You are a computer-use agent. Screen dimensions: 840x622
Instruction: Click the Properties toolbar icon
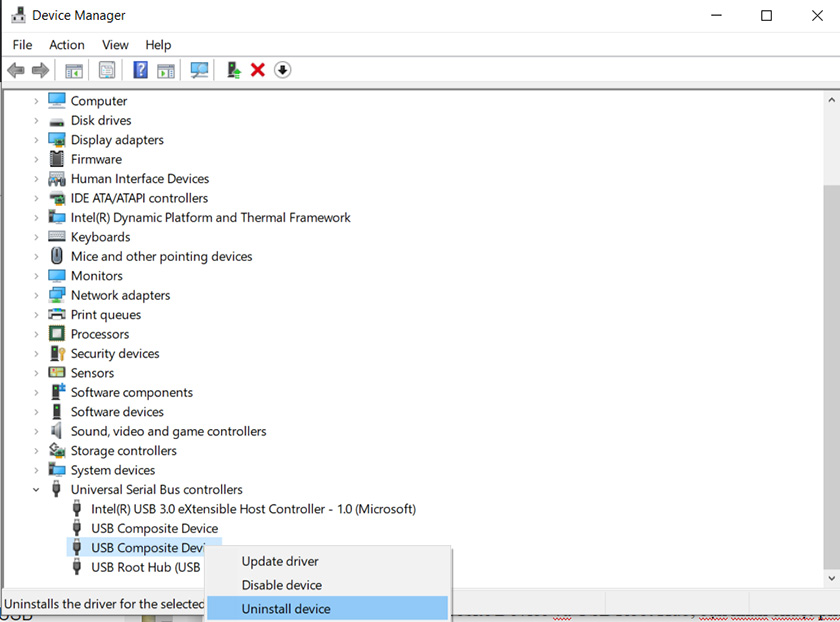(106, 70)
